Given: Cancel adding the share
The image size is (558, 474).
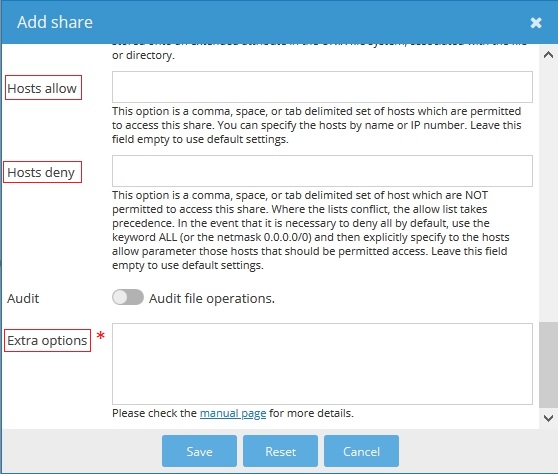Looking at the screenshot, I should (361, 451).
